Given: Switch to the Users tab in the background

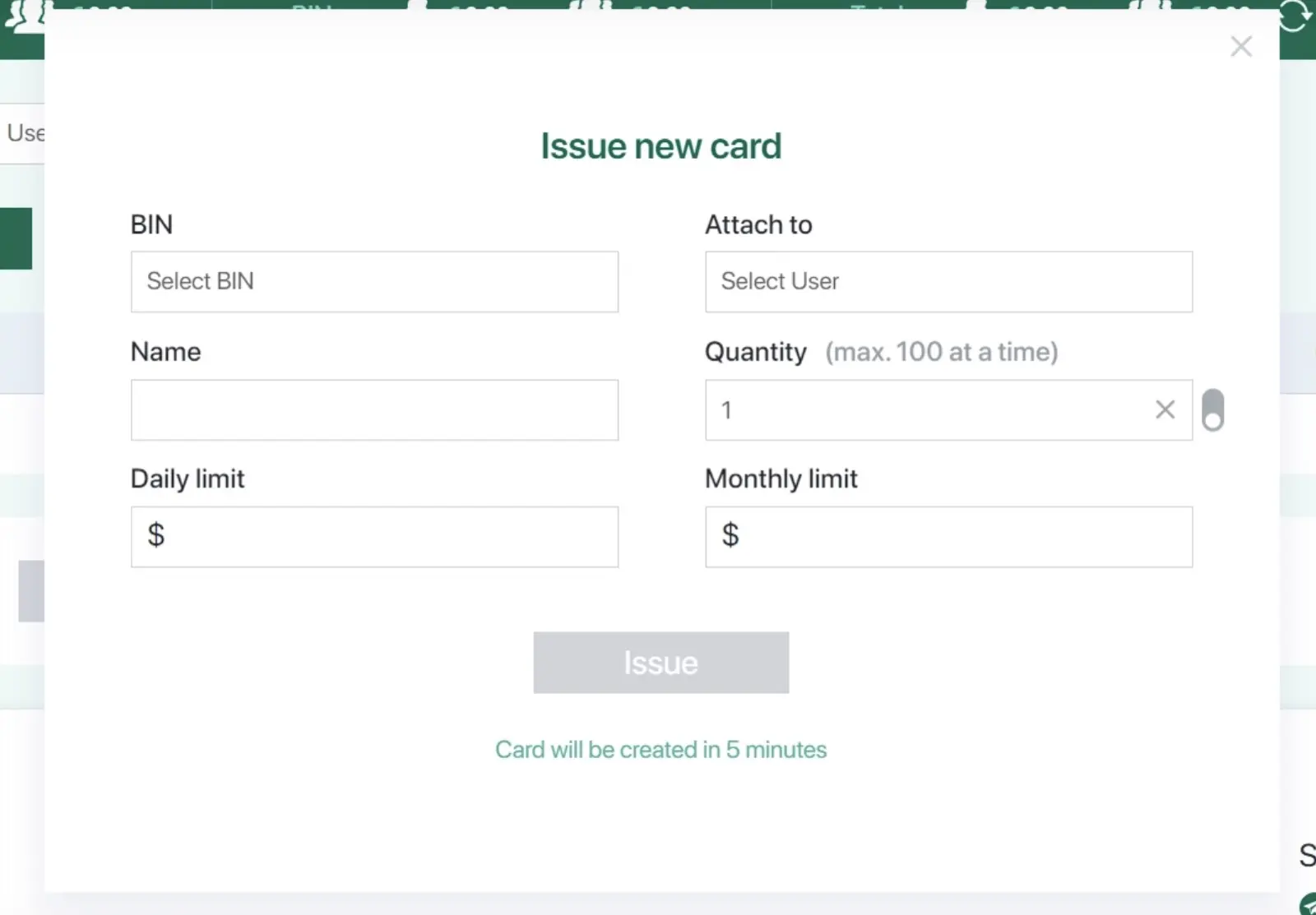Looking at the screenshot, I should click(25, 133).
